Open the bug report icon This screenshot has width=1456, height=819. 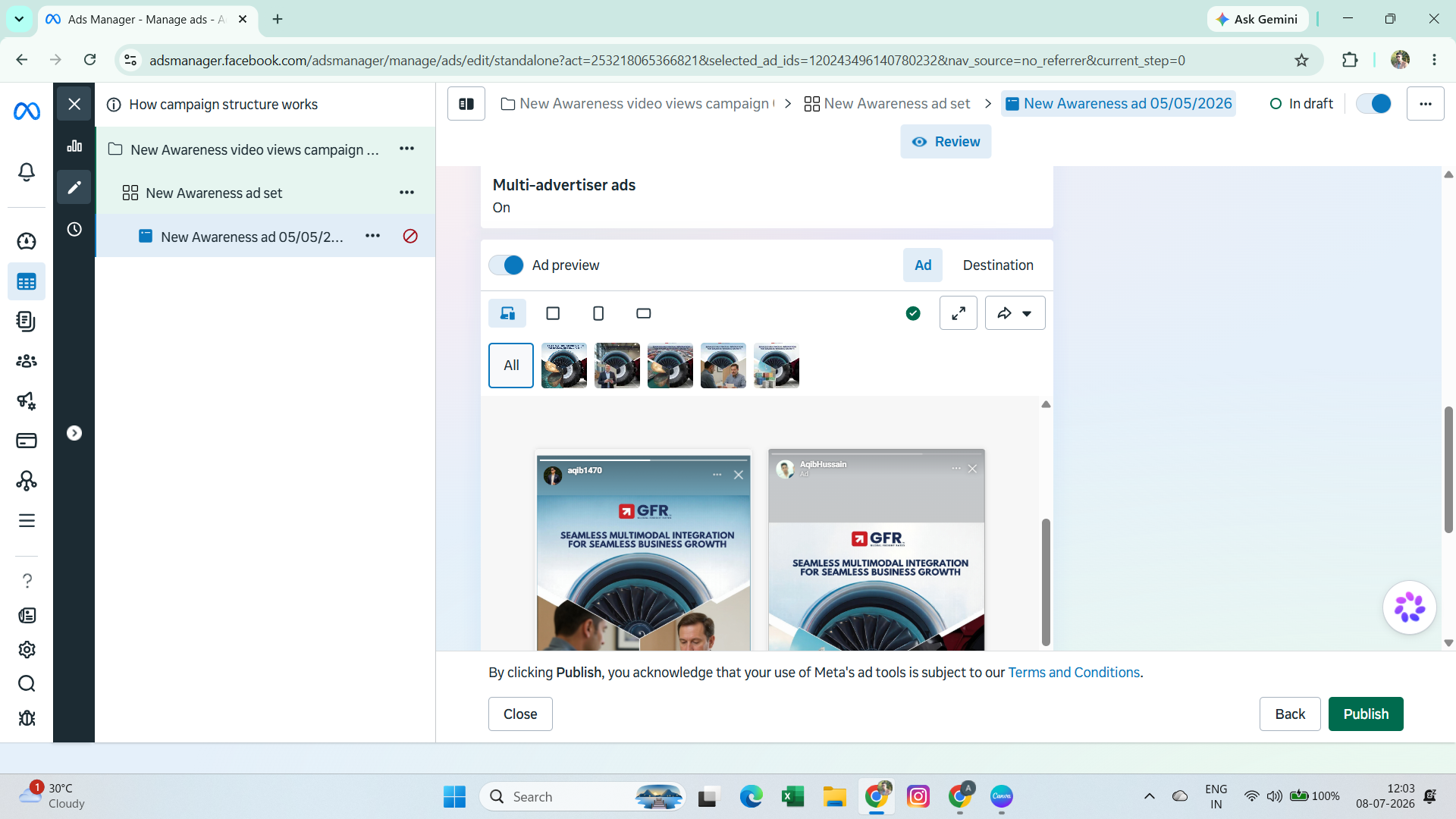click(x=27, y=718)
